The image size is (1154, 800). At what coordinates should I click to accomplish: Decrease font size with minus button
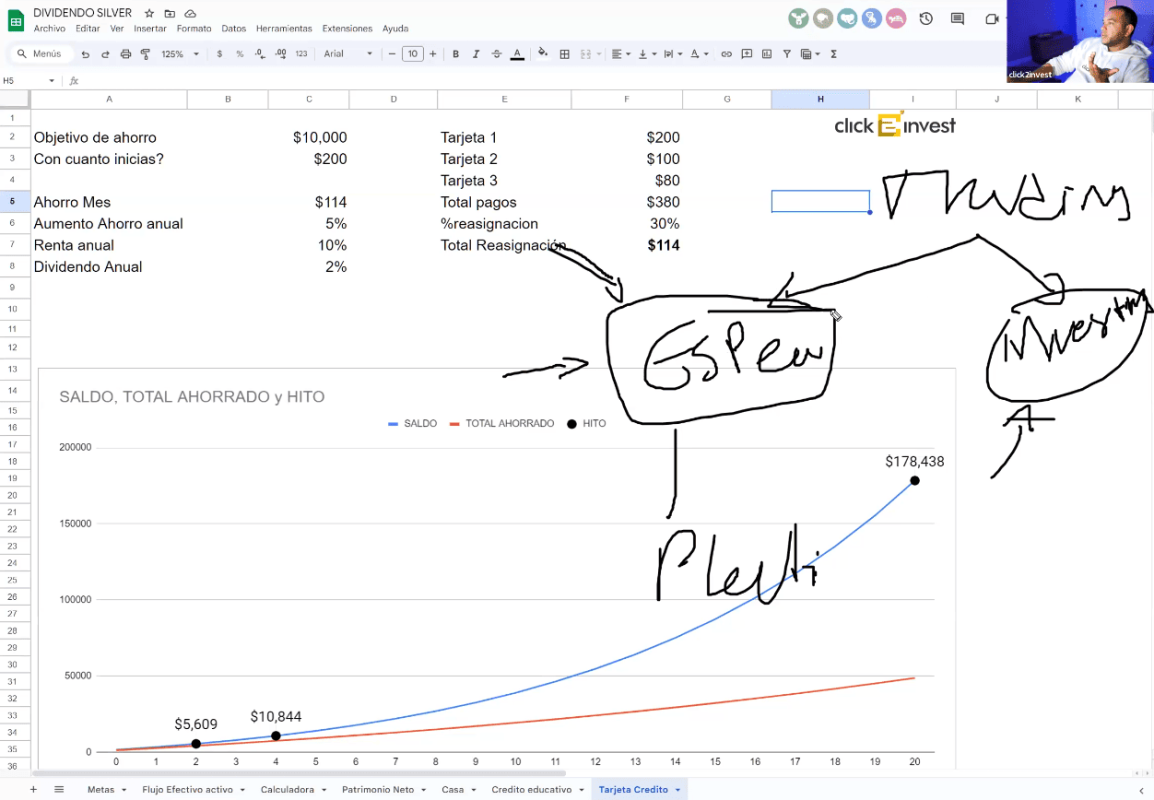coord(392,54)
